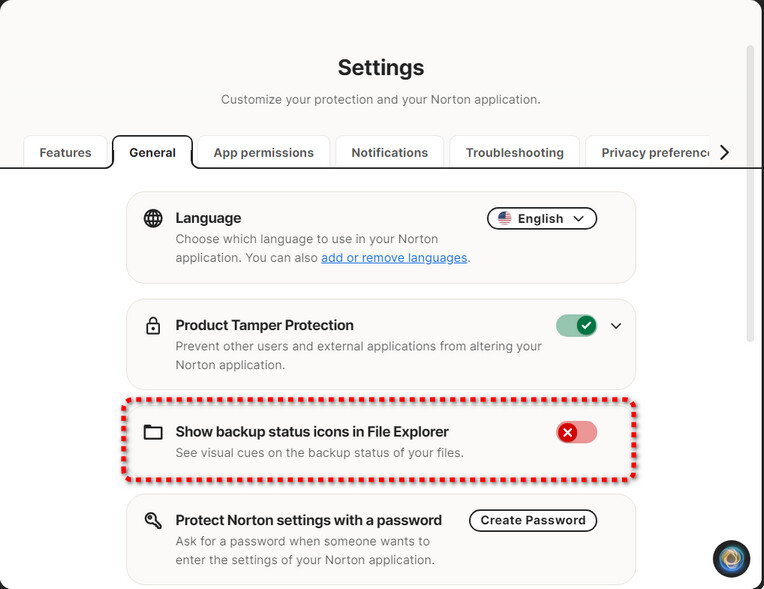Click the padlock icon for Tamper Protection
The width and height of the screenshot is (764, 589).
153,326
